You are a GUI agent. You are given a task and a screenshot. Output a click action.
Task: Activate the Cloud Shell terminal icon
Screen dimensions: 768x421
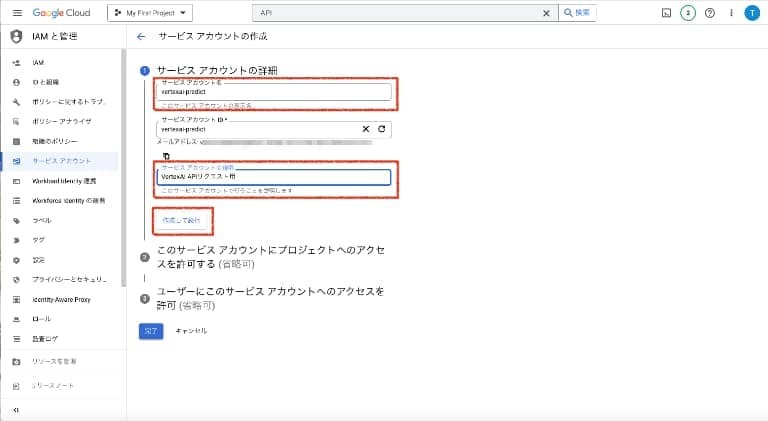(x=666, y=13)
